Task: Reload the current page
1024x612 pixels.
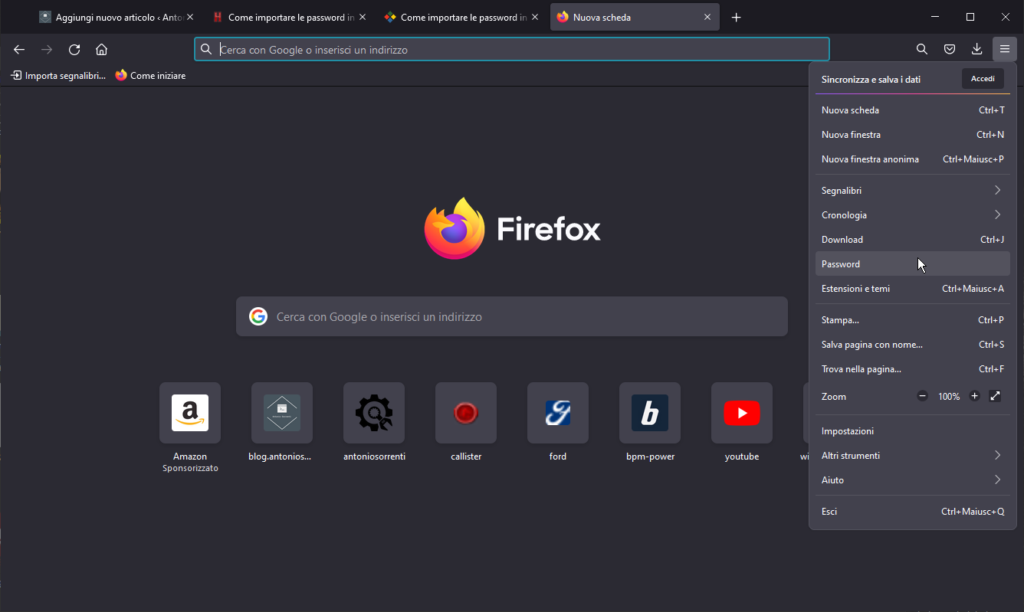Action: click(74, 50)
